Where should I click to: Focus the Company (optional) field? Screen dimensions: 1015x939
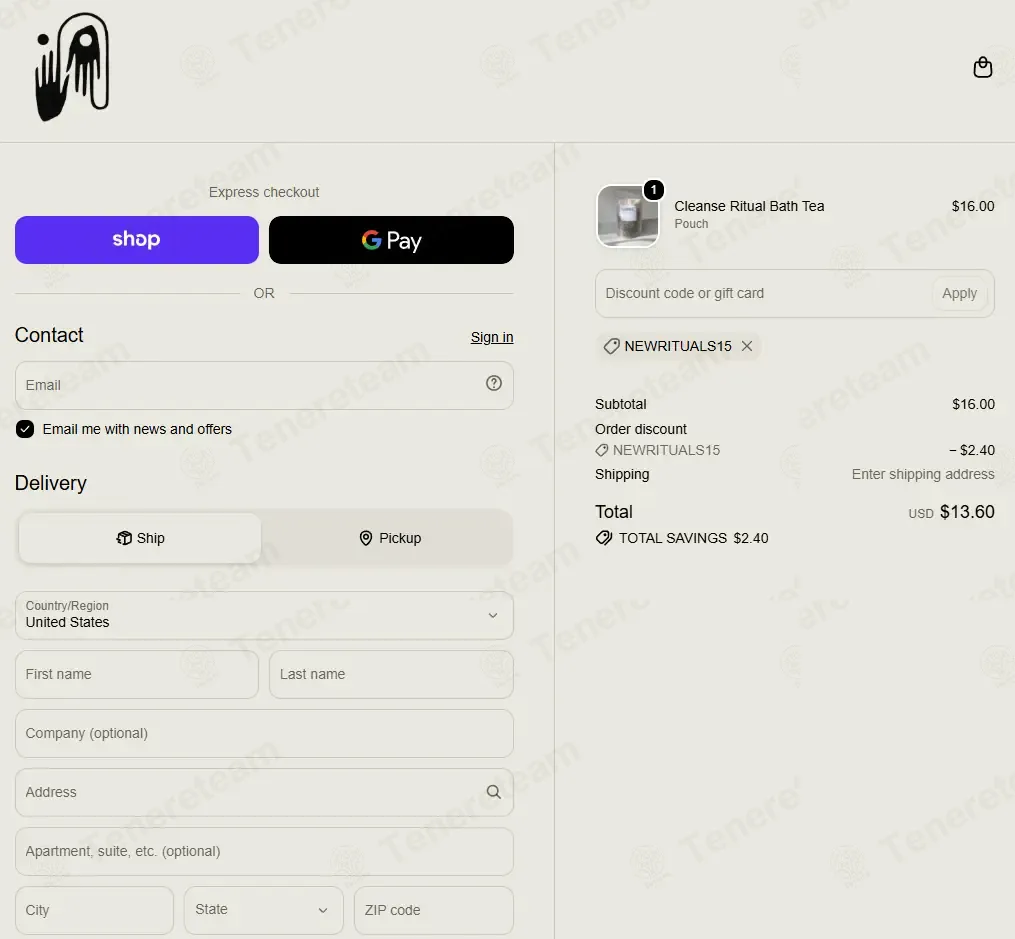click(x=264, y=733)
